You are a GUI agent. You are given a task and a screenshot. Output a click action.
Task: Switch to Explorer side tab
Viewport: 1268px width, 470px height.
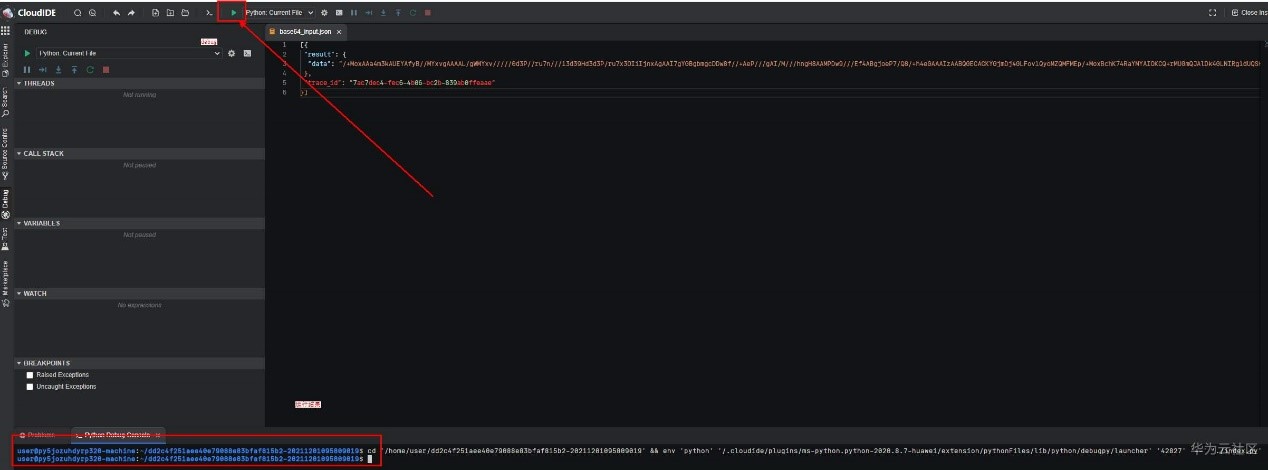coord(5,60)
